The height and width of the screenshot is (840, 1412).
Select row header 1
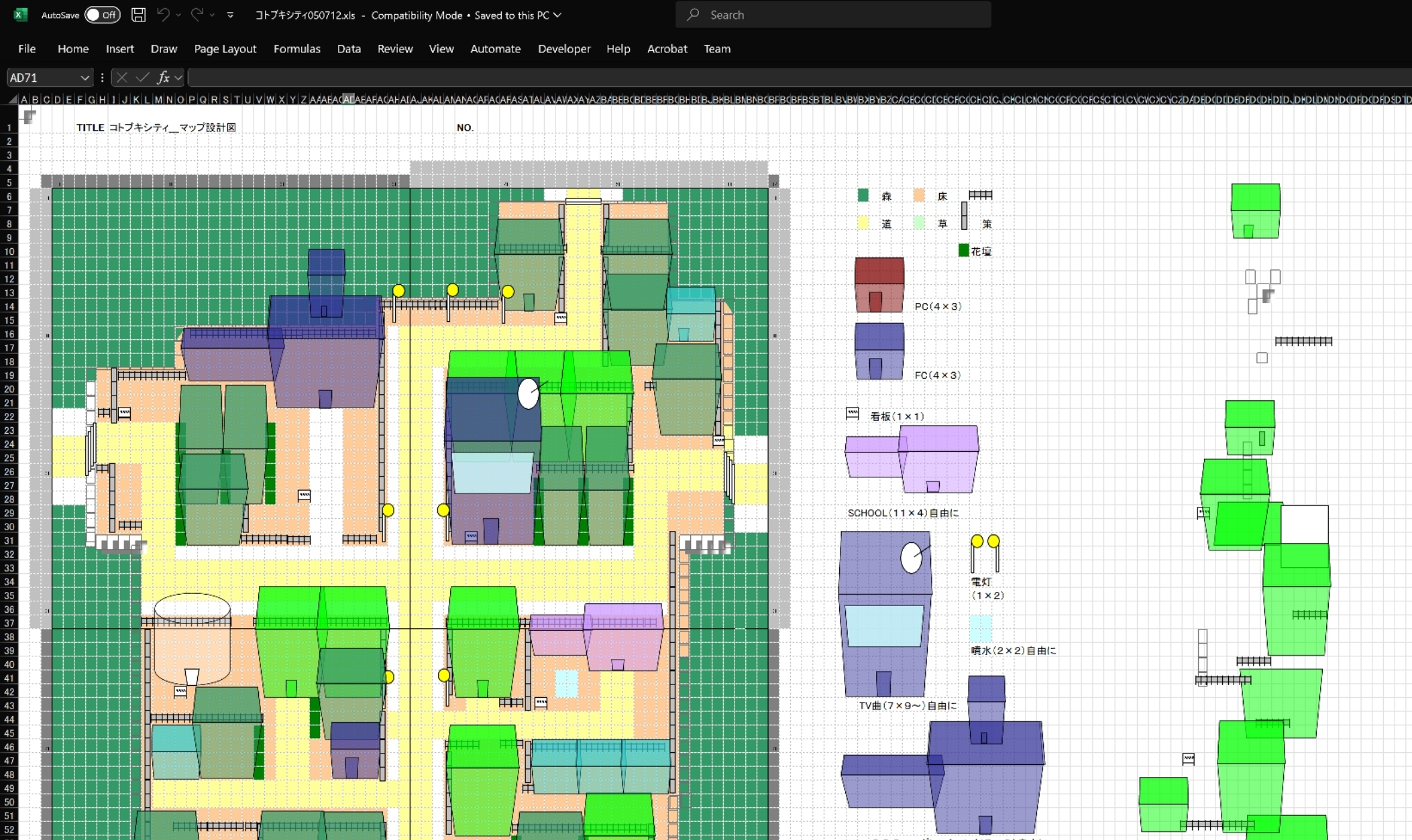click(x=9, y=127)
